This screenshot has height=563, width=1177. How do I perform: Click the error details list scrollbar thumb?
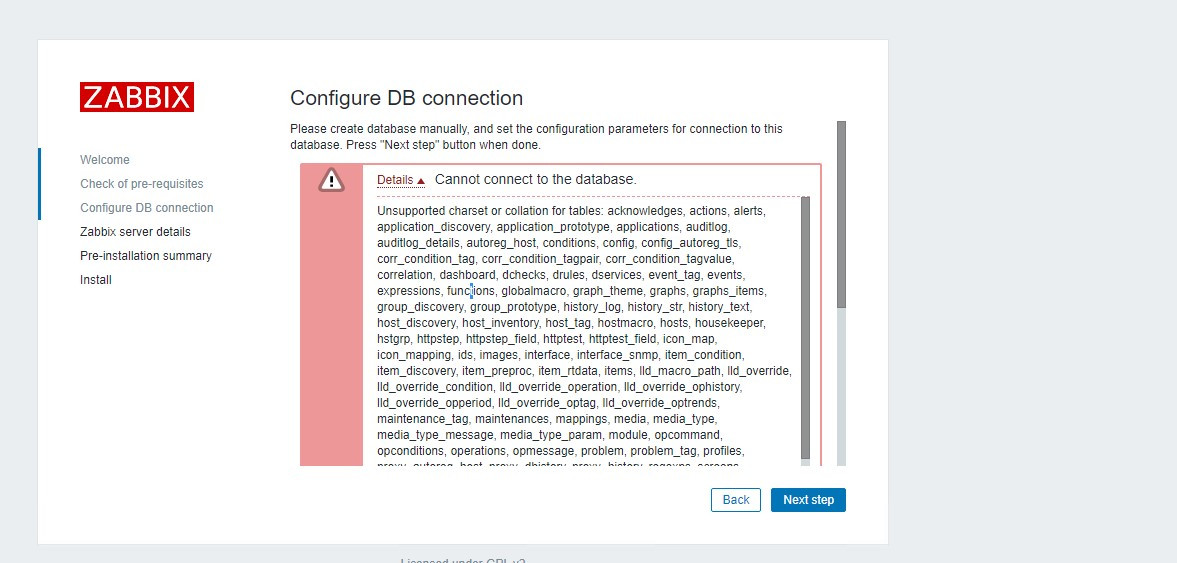coord(805,325)
